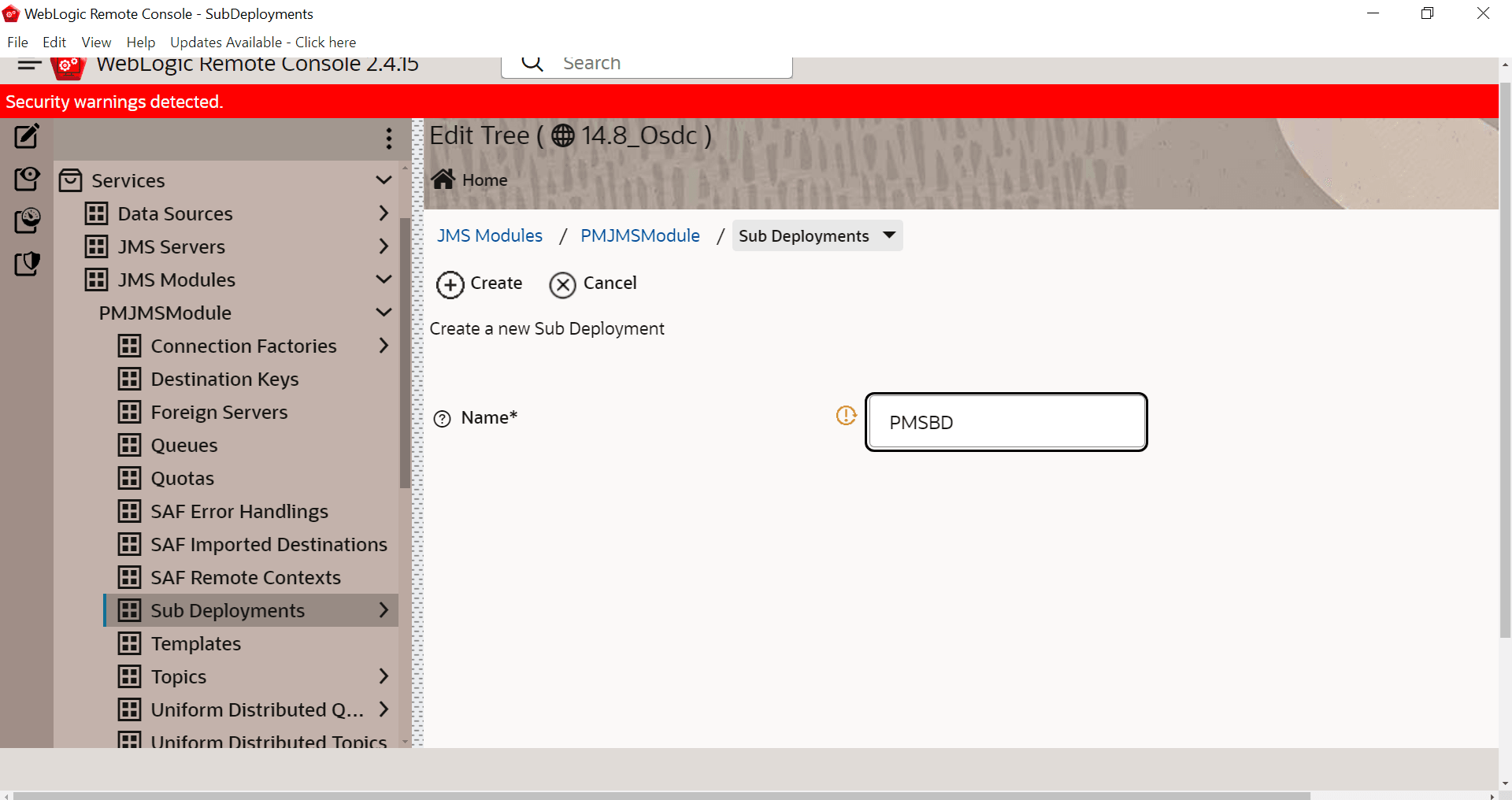This screenshot has width=1512, height=800.
Task: Click the SAF Imported Destinations grid icon
Action: click(x=130, y=544)
